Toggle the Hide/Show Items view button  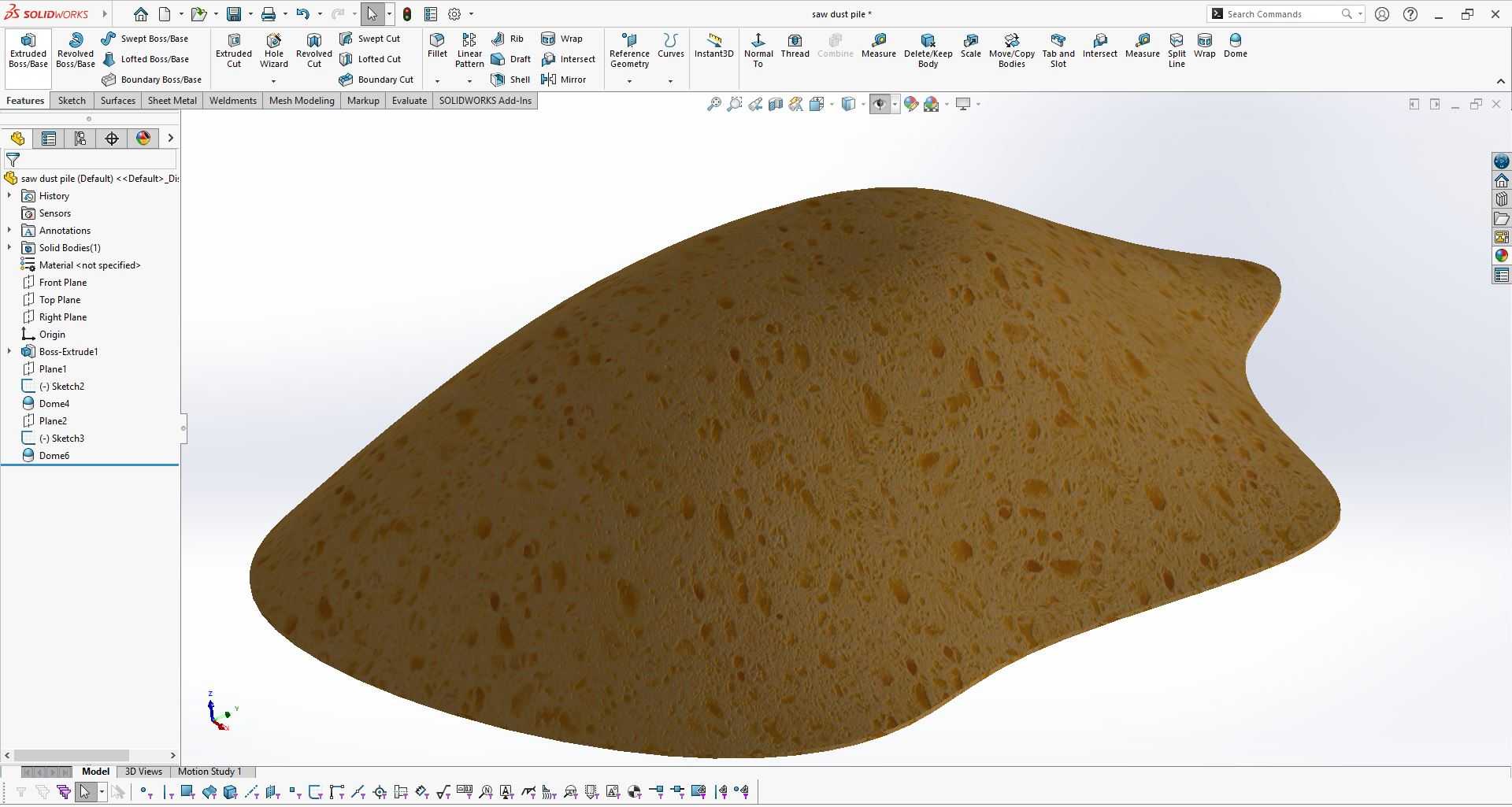[880, 104]
